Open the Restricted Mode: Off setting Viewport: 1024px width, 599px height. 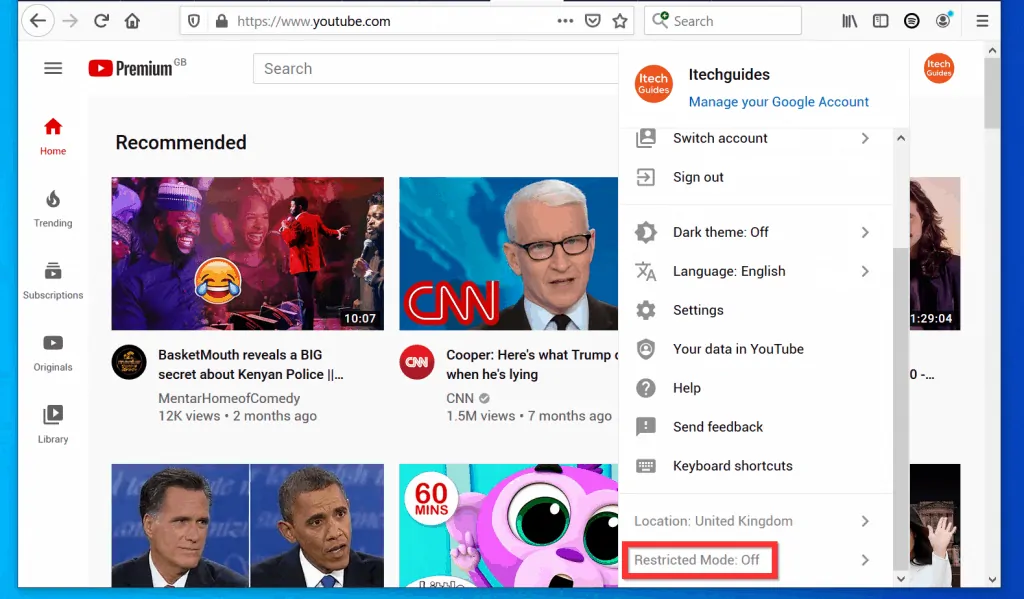coord(755,560)
